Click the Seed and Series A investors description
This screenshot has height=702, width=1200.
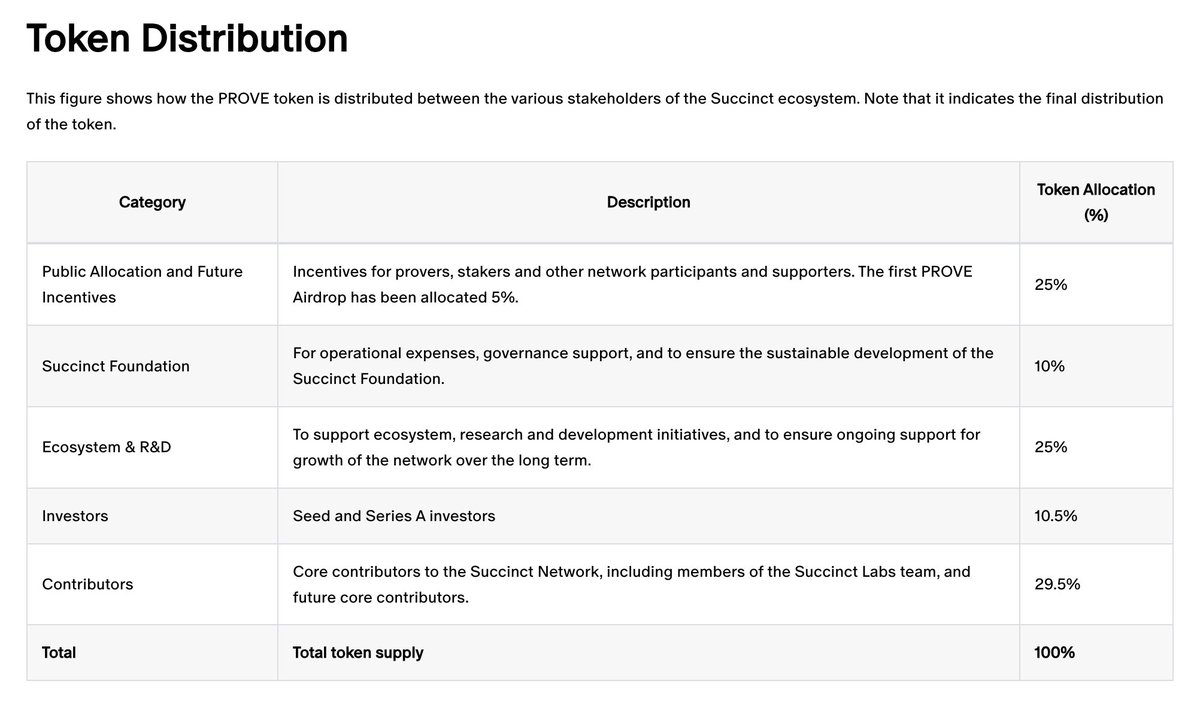tap(394, 516)
